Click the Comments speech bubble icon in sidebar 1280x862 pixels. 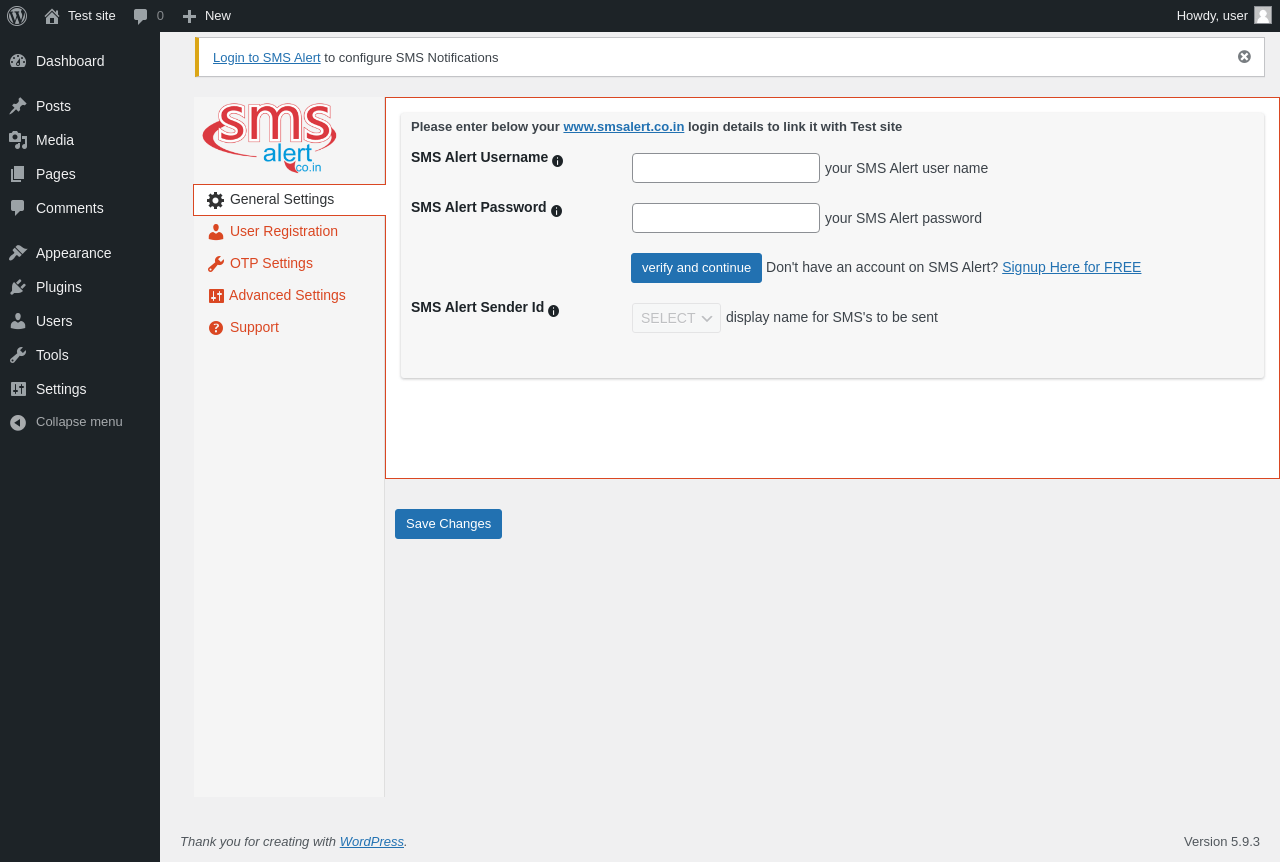coord(18,208)
